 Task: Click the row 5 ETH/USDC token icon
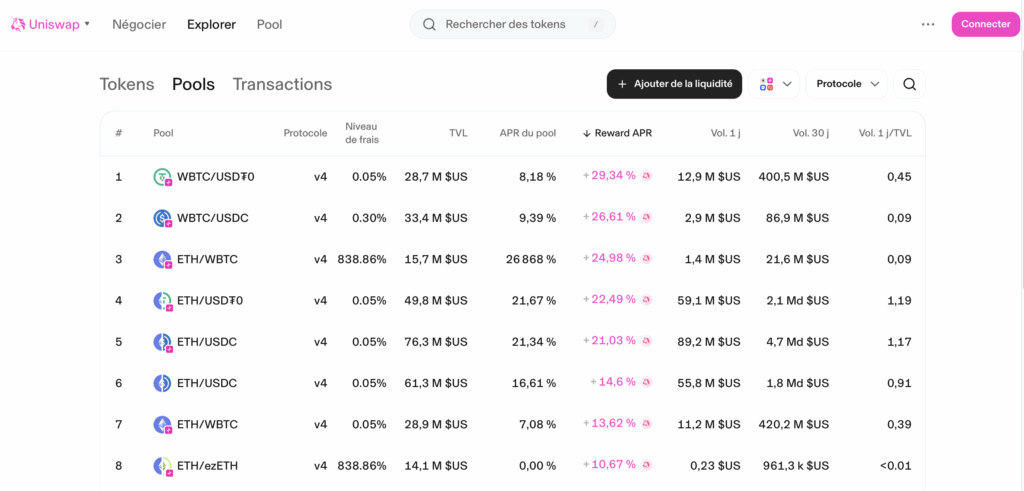pos(163,342)
